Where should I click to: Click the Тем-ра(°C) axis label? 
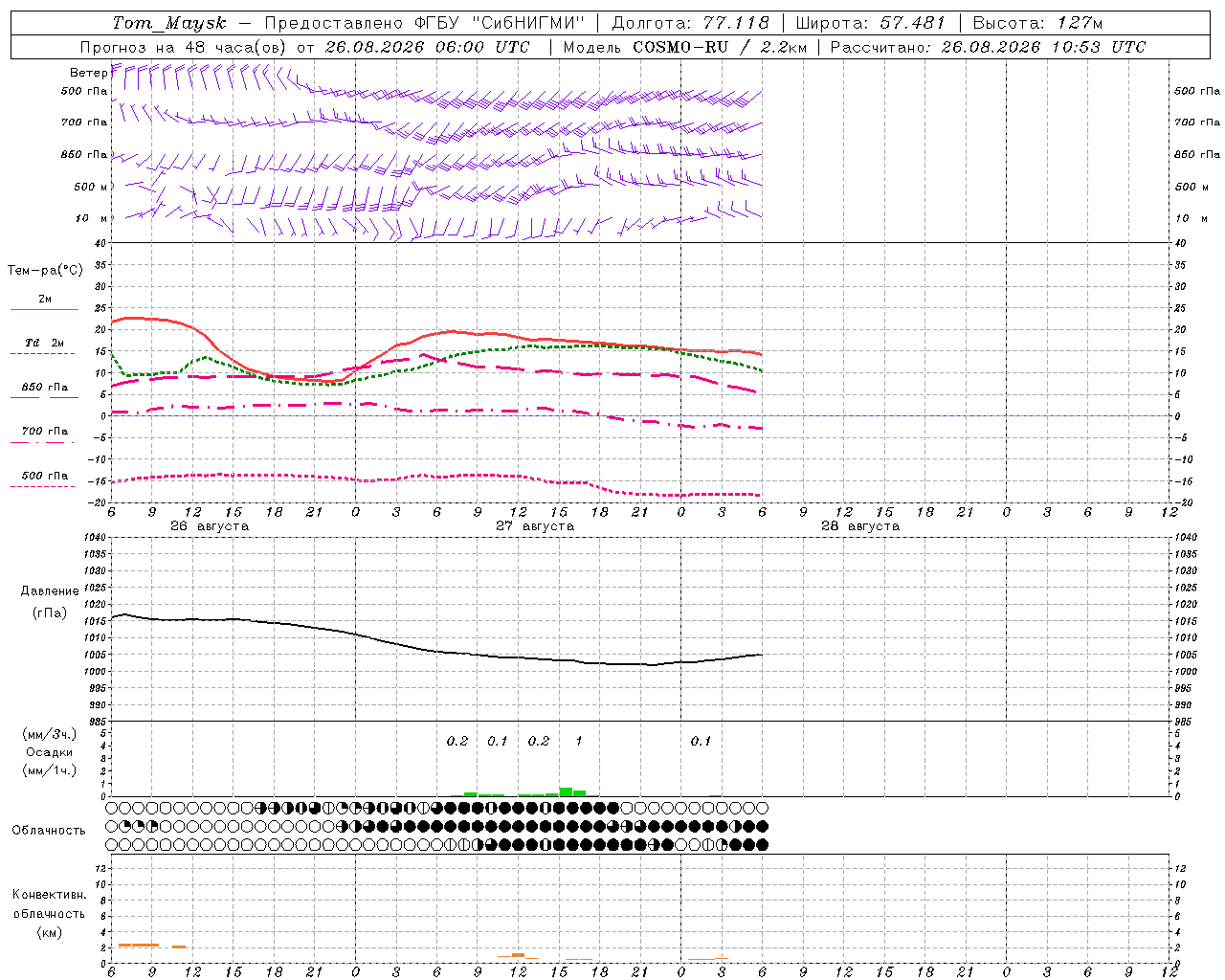pos(45,271)
